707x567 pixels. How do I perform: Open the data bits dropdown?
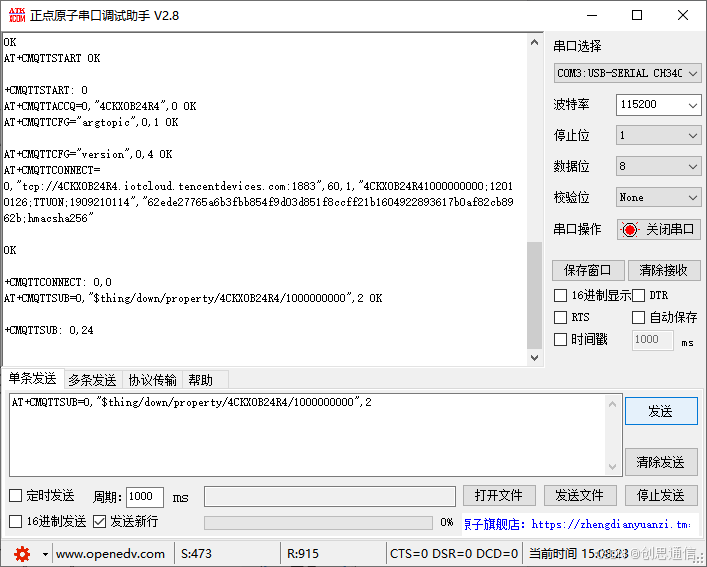tap(658, 166)
